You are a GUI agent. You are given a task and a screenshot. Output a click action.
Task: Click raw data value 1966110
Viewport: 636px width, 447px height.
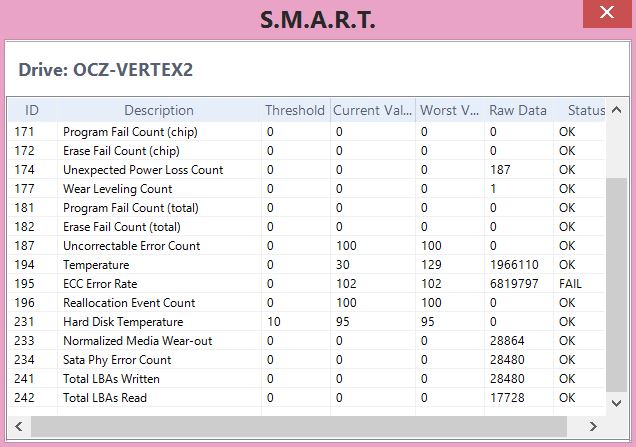(514, 265)
